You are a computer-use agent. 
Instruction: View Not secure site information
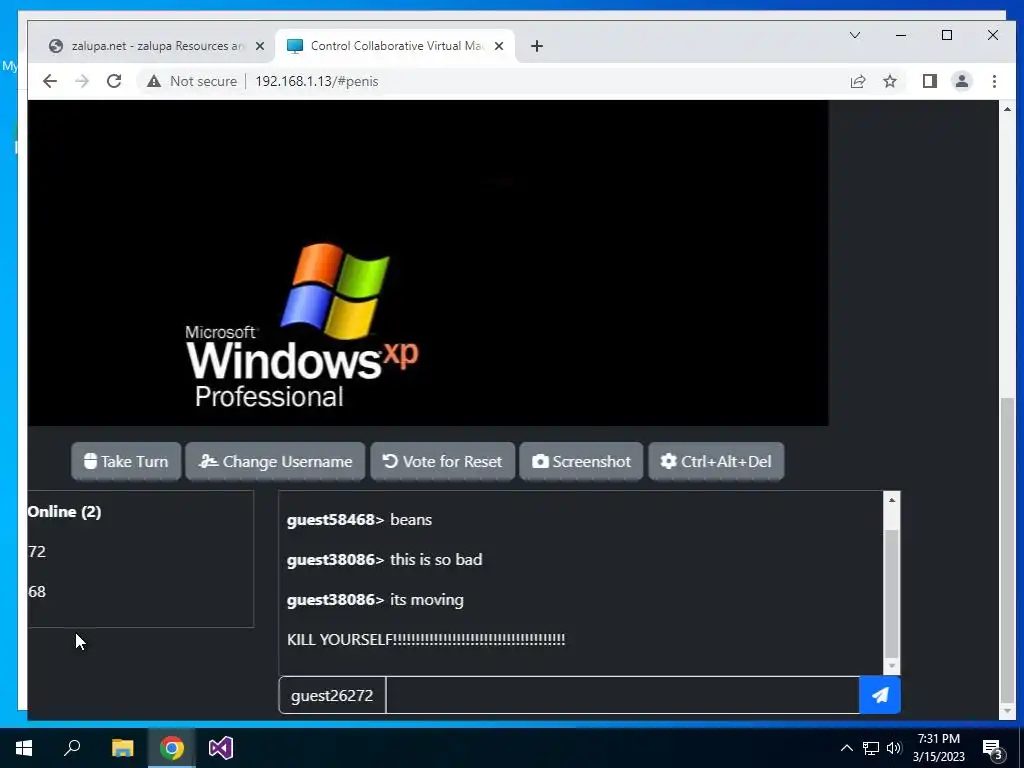[x=192, y=81]
